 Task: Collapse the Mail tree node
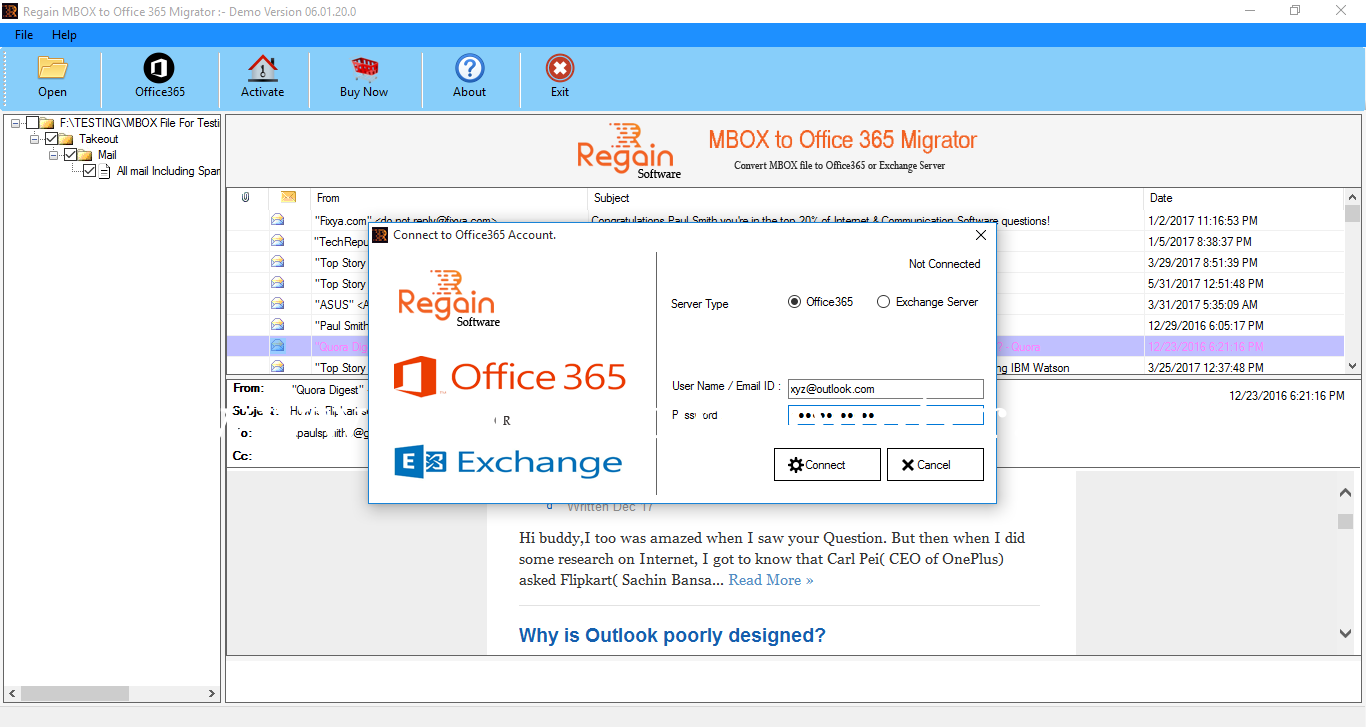coord(53,155)
